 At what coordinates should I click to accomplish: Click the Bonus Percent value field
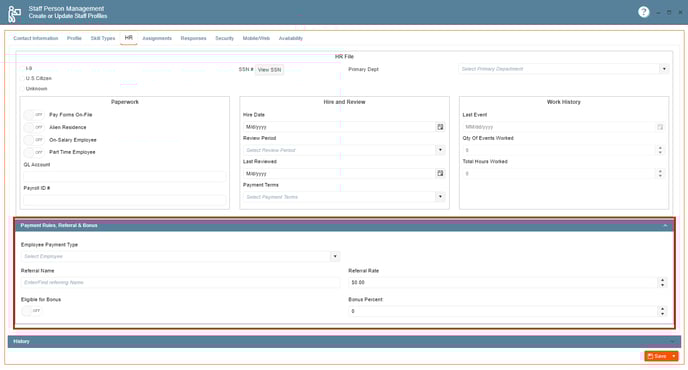pos(503,311)
